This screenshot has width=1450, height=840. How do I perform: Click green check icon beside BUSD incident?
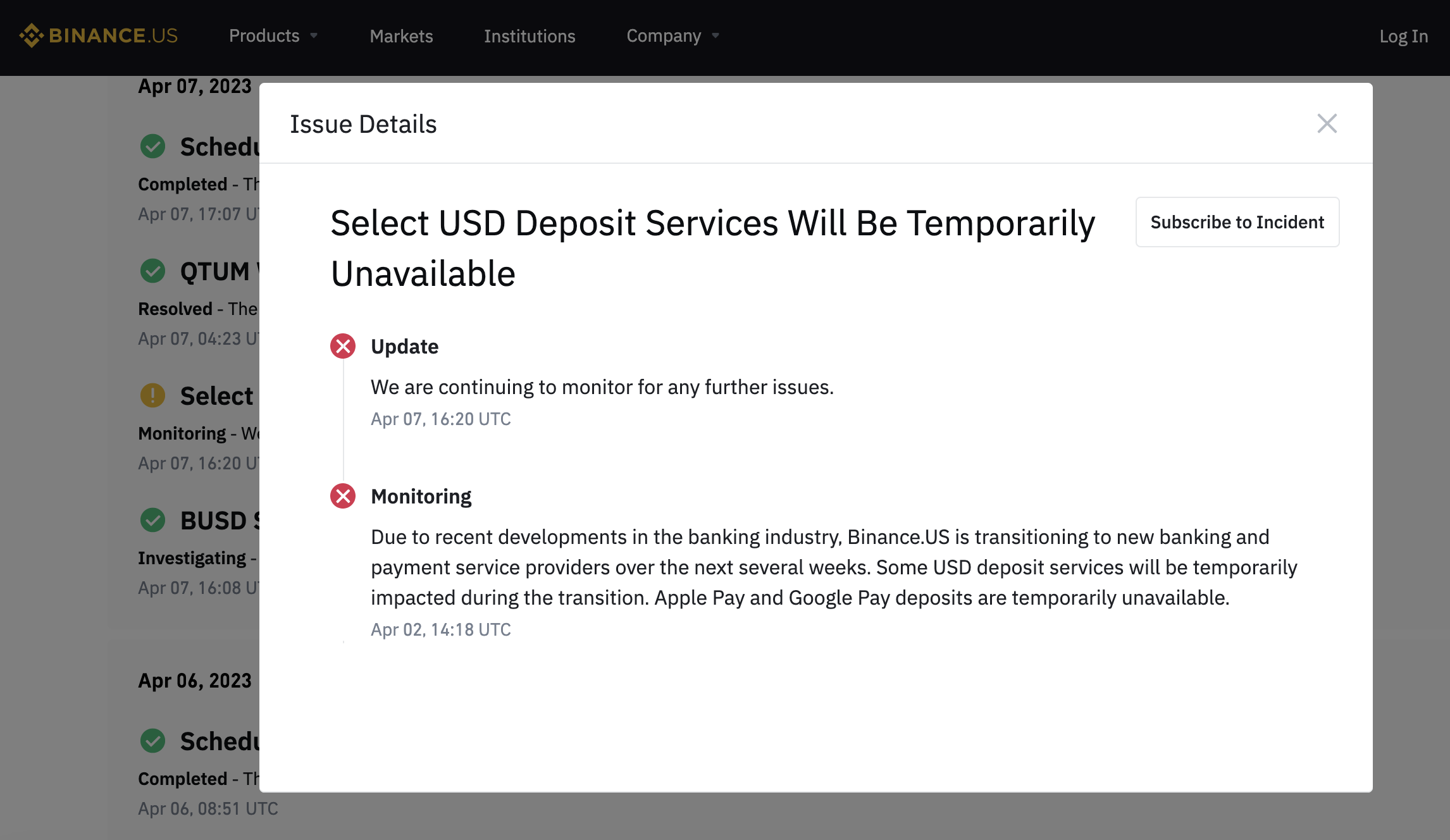point(152,520)
